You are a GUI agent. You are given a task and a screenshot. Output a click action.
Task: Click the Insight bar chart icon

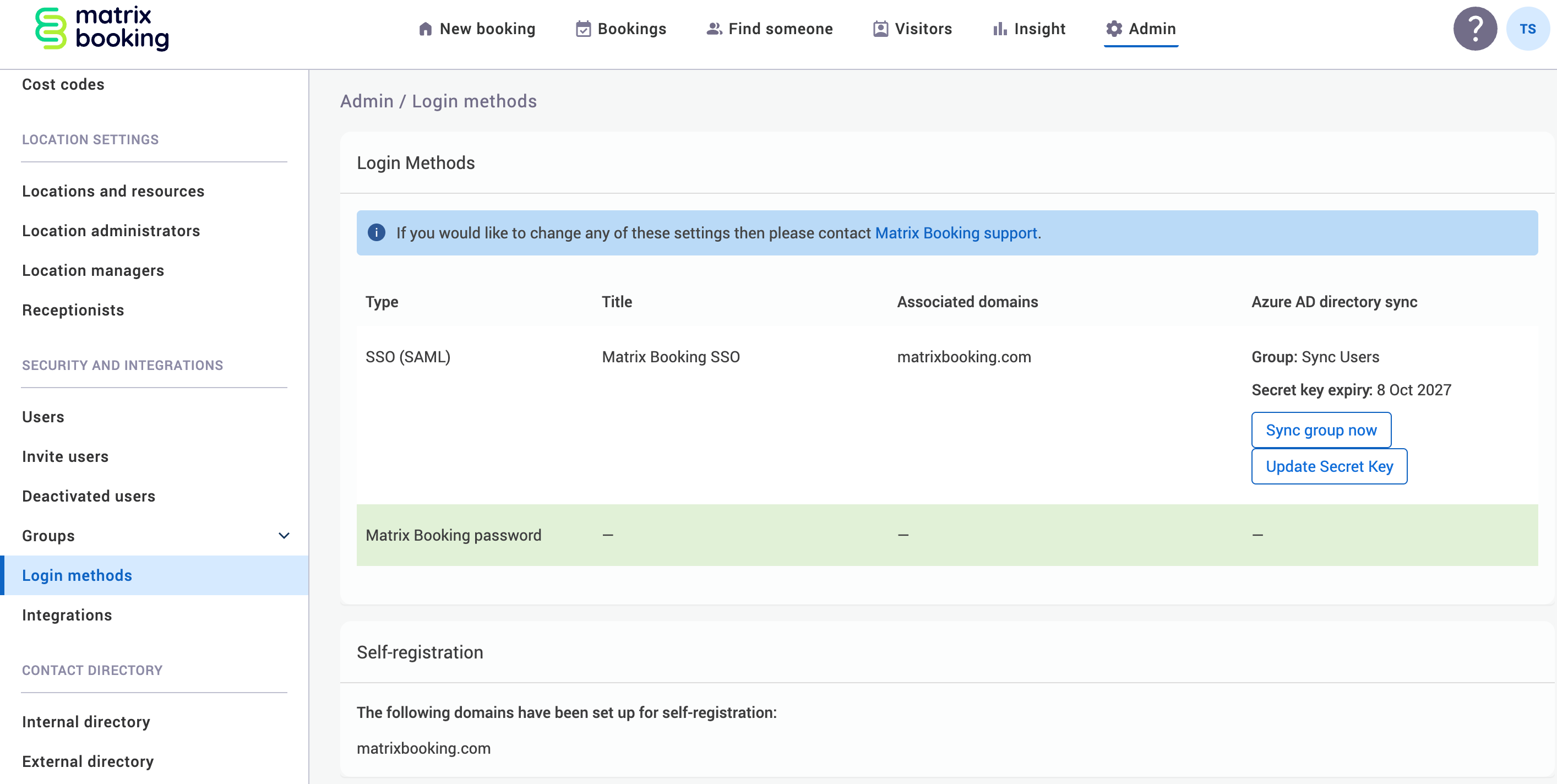(999, 29)
